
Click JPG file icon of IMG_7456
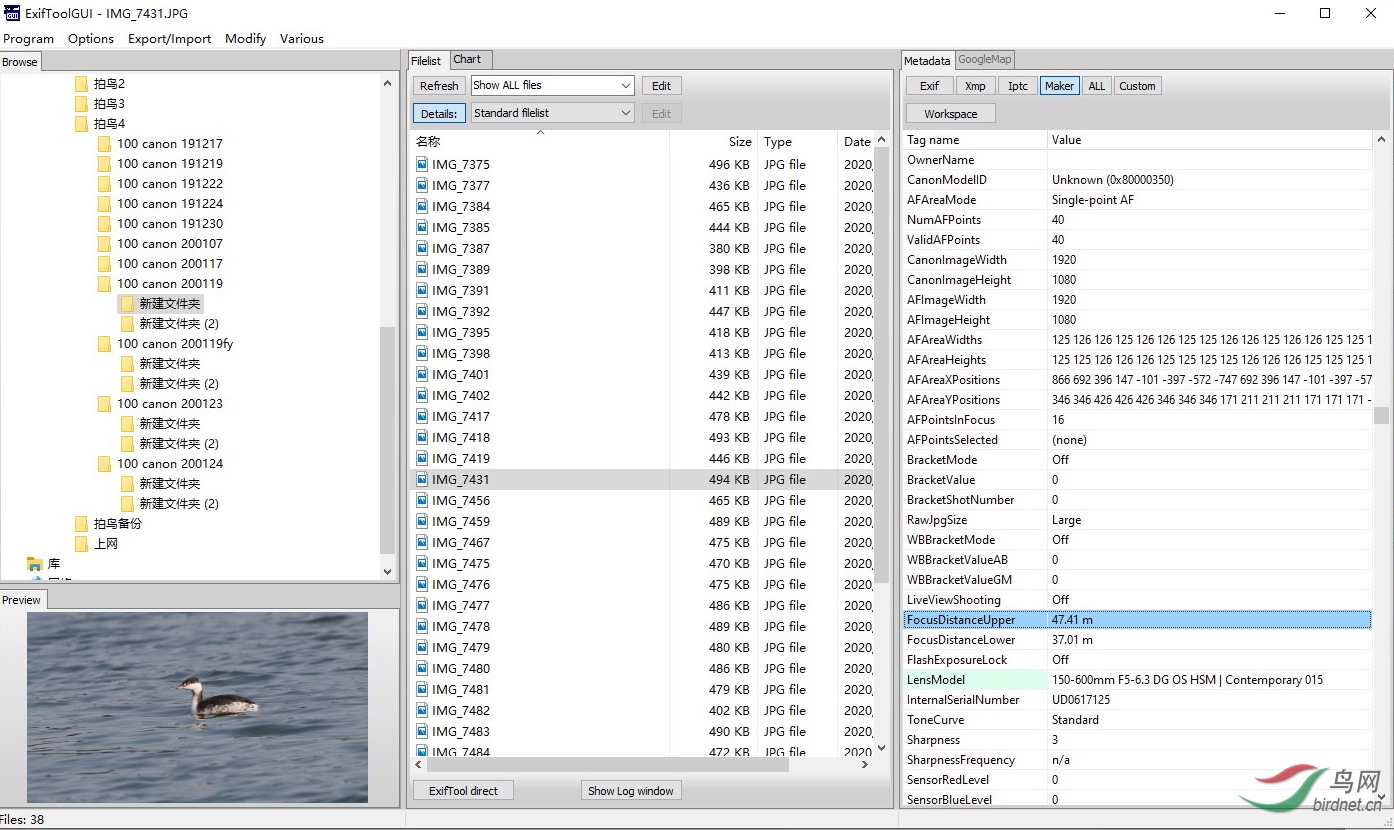422,500
